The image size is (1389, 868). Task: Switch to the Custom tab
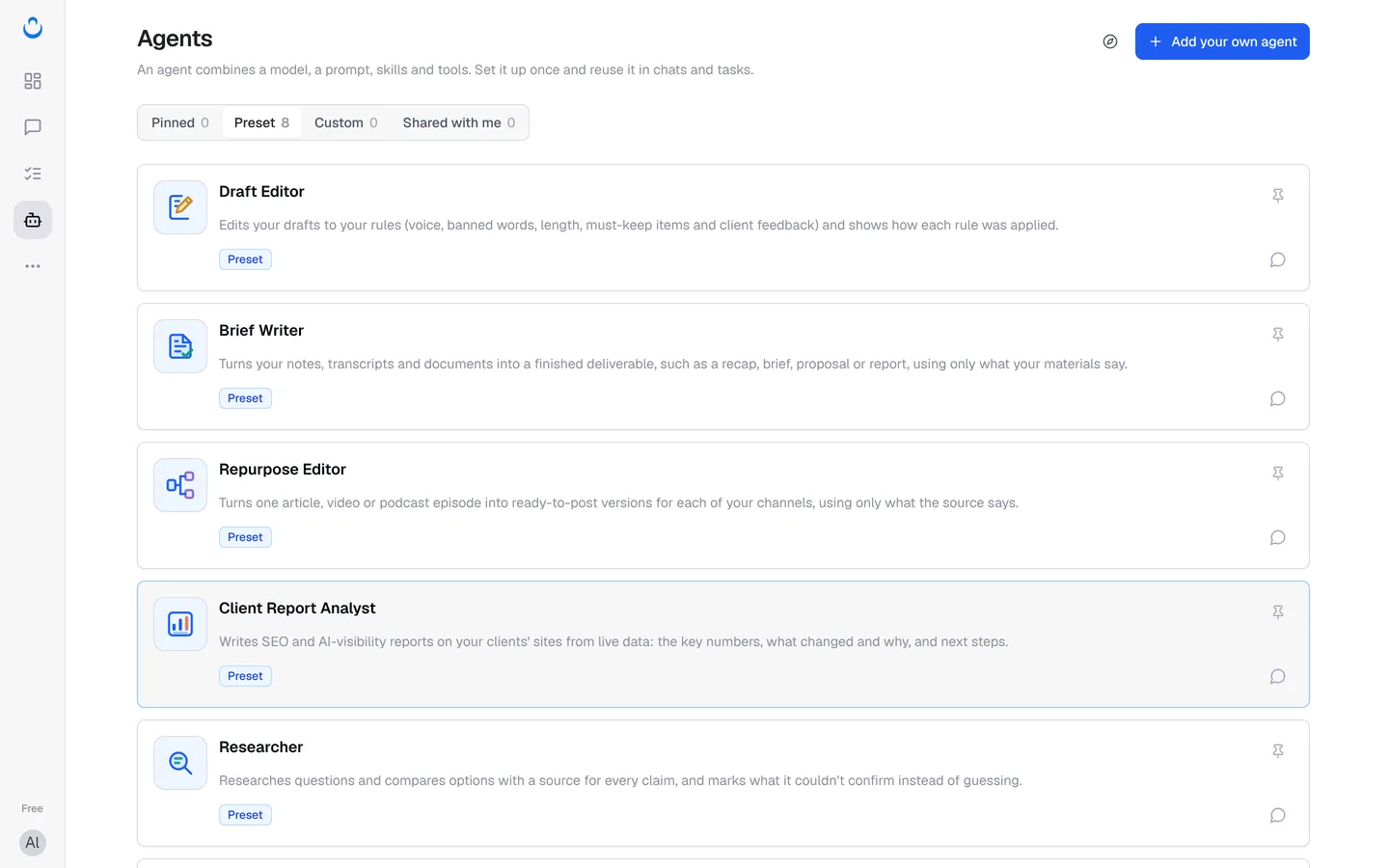pyautogui.click(x=345, y=122)
